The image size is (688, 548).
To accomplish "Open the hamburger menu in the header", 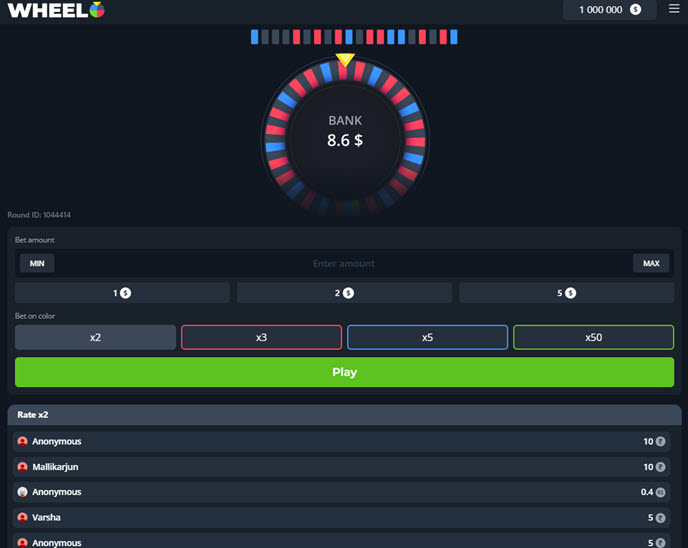I will pyautogui.click(x=673, y=9).
